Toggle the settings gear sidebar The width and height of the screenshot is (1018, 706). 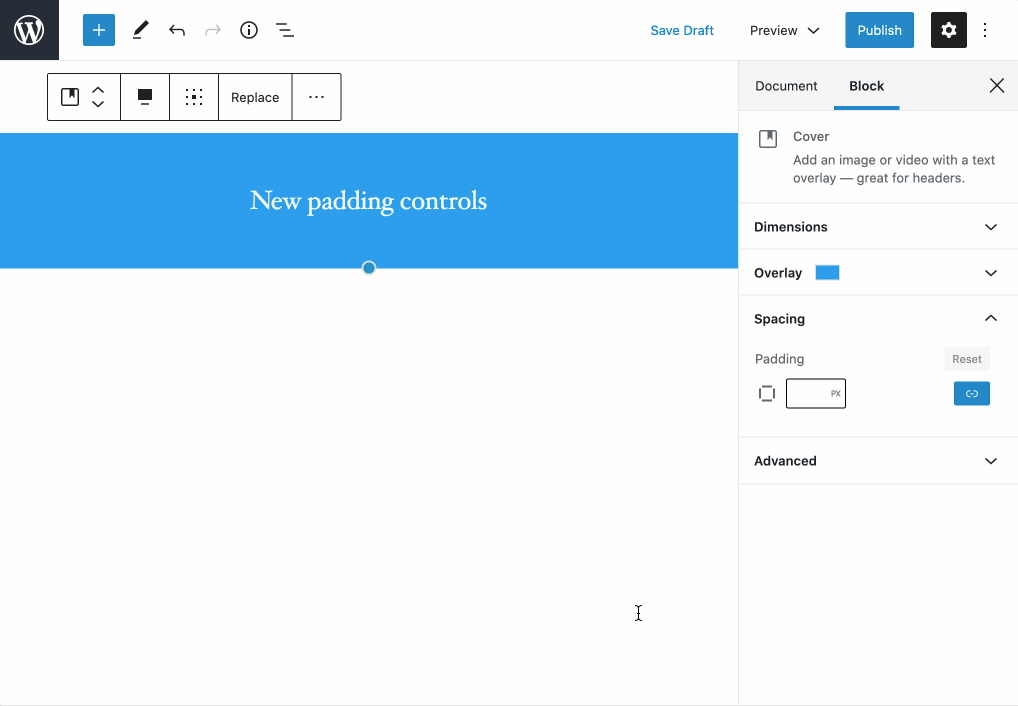pos(949,30)
